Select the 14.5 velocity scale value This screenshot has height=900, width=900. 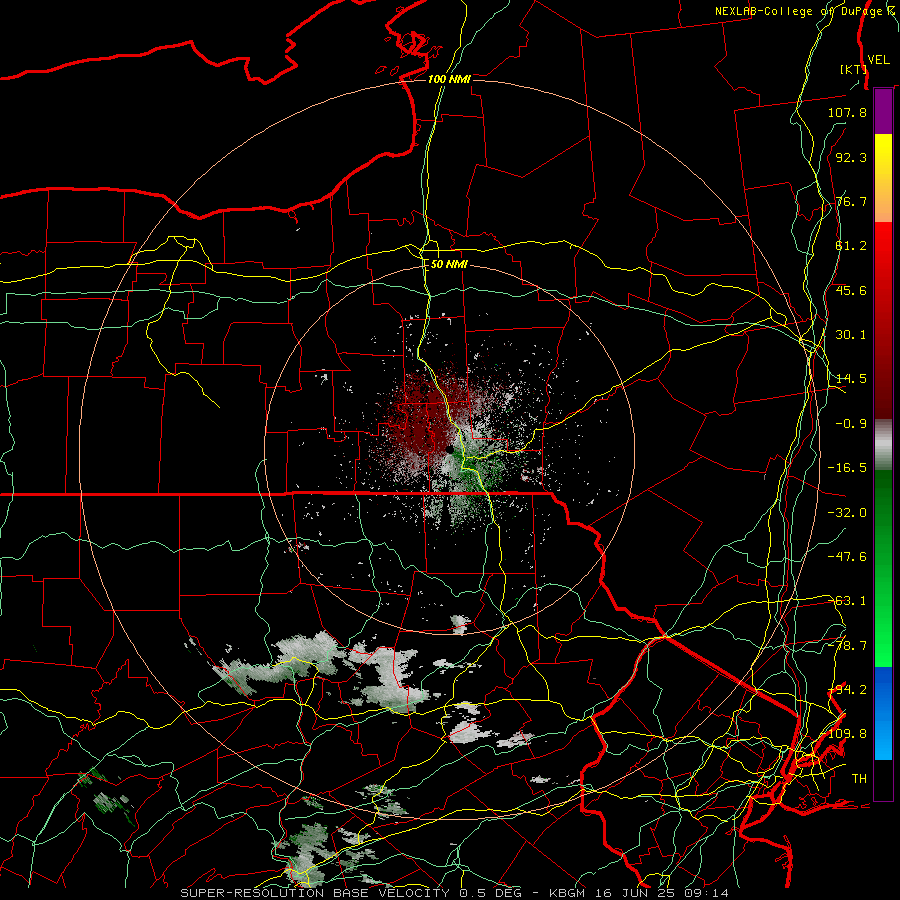click(851, 379)
